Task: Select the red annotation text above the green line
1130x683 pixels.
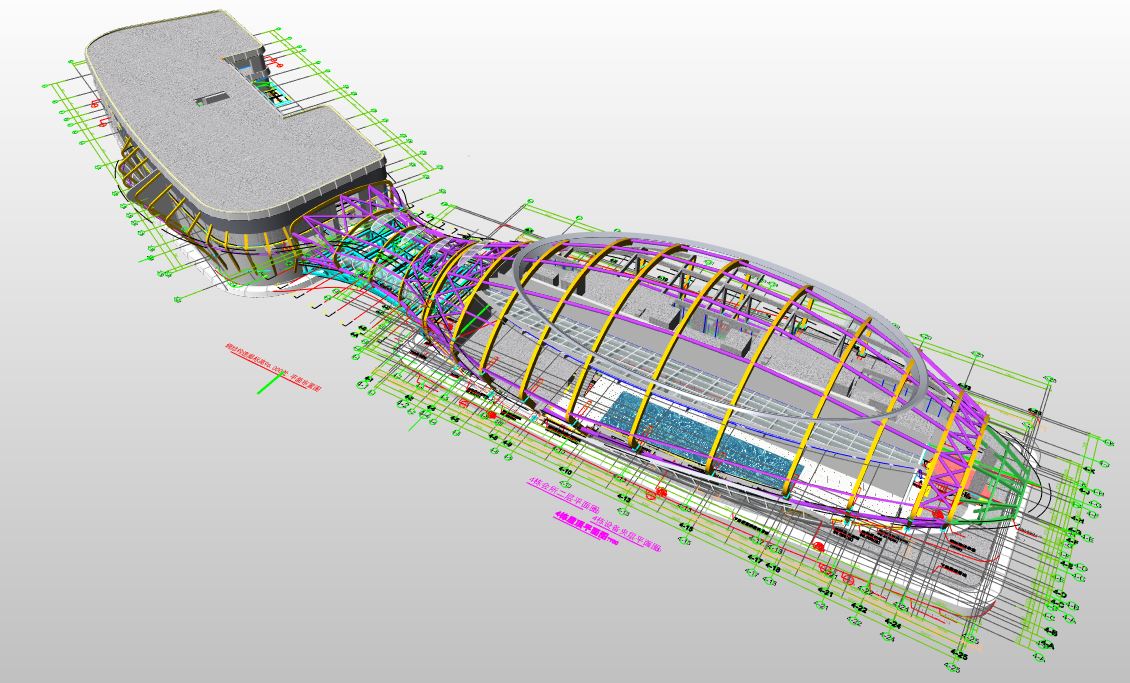Action: click(x=272, y=367)
